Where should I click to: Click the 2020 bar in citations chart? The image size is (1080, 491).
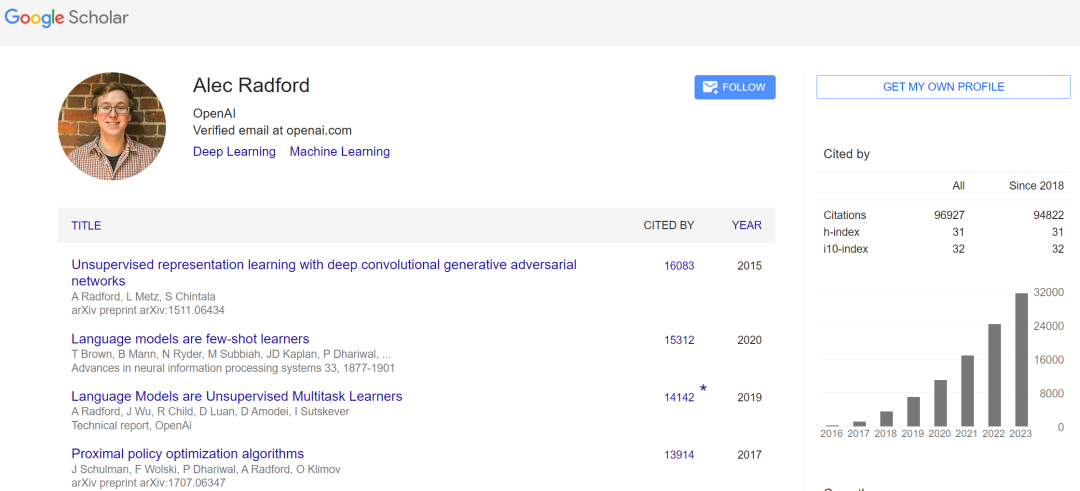point(941,403)
